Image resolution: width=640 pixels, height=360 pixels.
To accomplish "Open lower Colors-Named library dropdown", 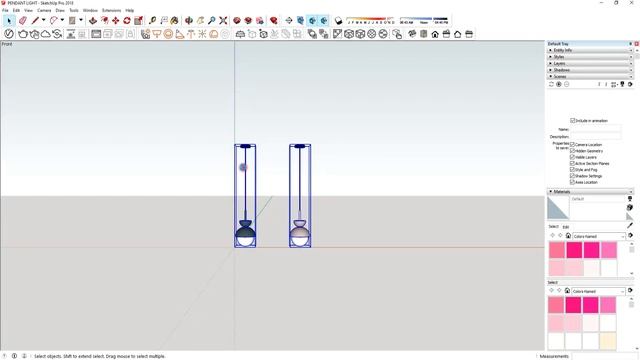I will point(598,291).
